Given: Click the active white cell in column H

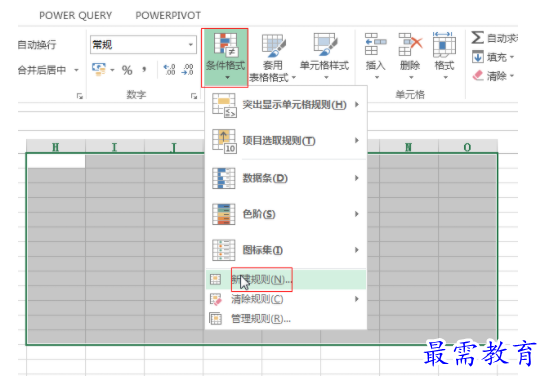Looking at the screenshot, I should coord(56,161).
